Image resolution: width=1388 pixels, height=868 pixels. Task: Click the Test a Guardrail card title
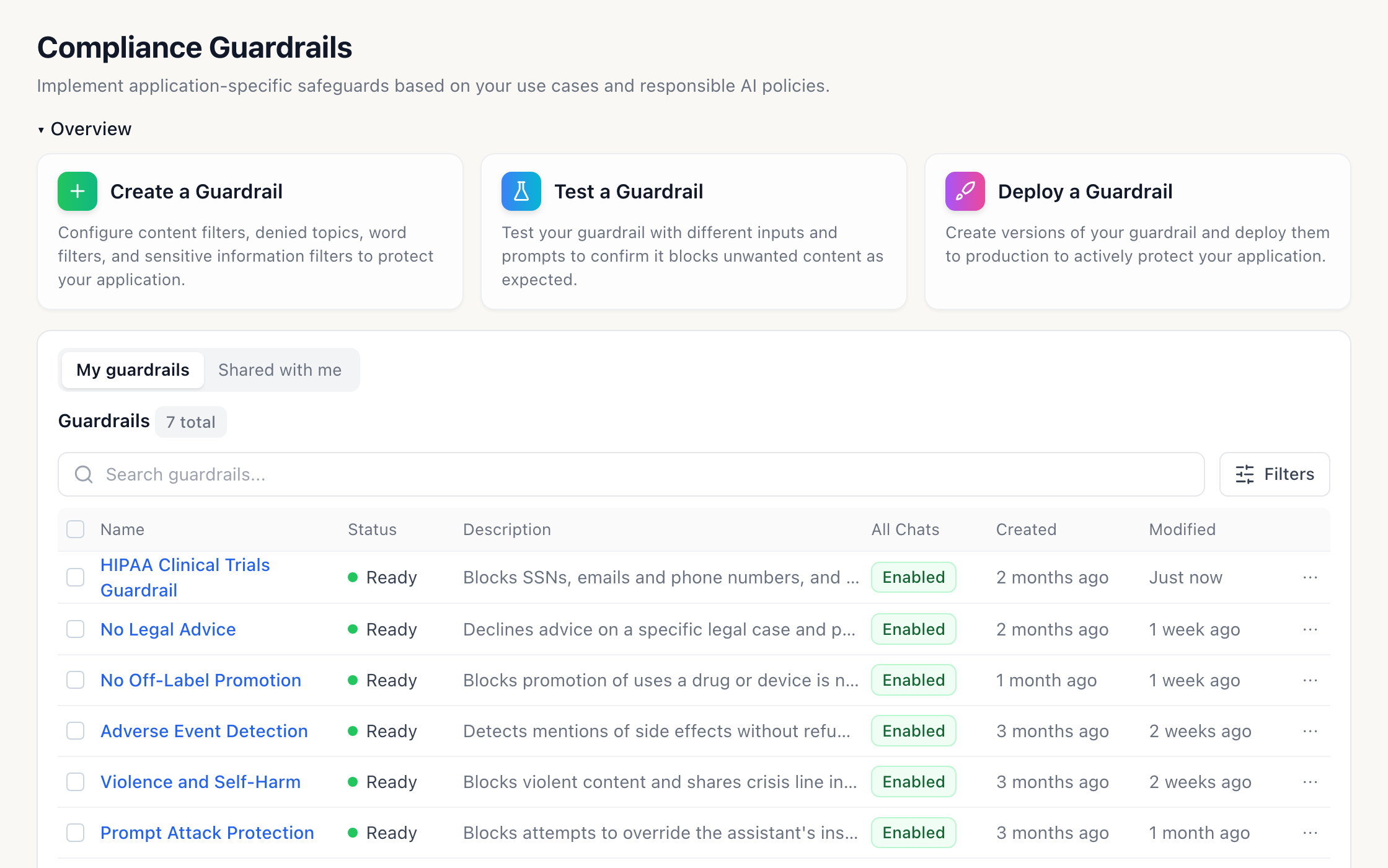629,192
